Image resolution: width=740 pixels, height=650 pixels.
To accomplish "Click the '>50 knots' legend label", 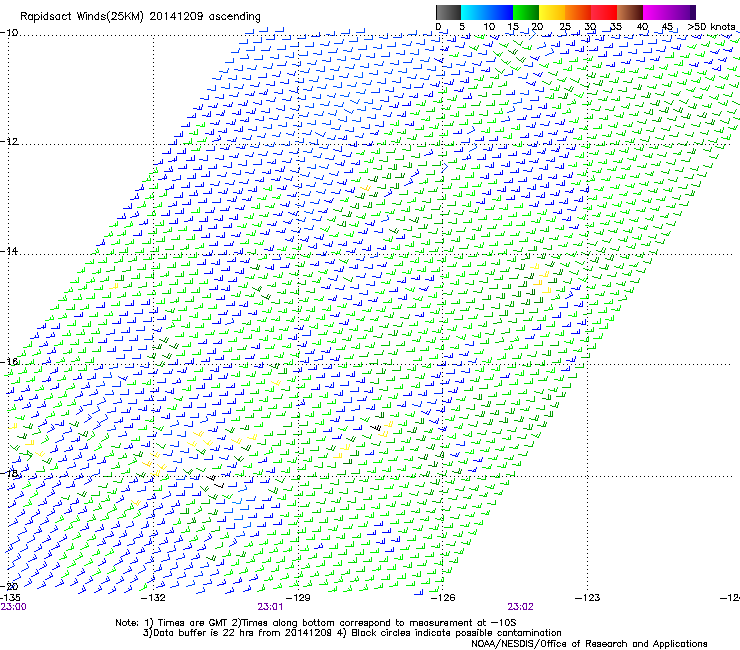I will coord(711,26).
